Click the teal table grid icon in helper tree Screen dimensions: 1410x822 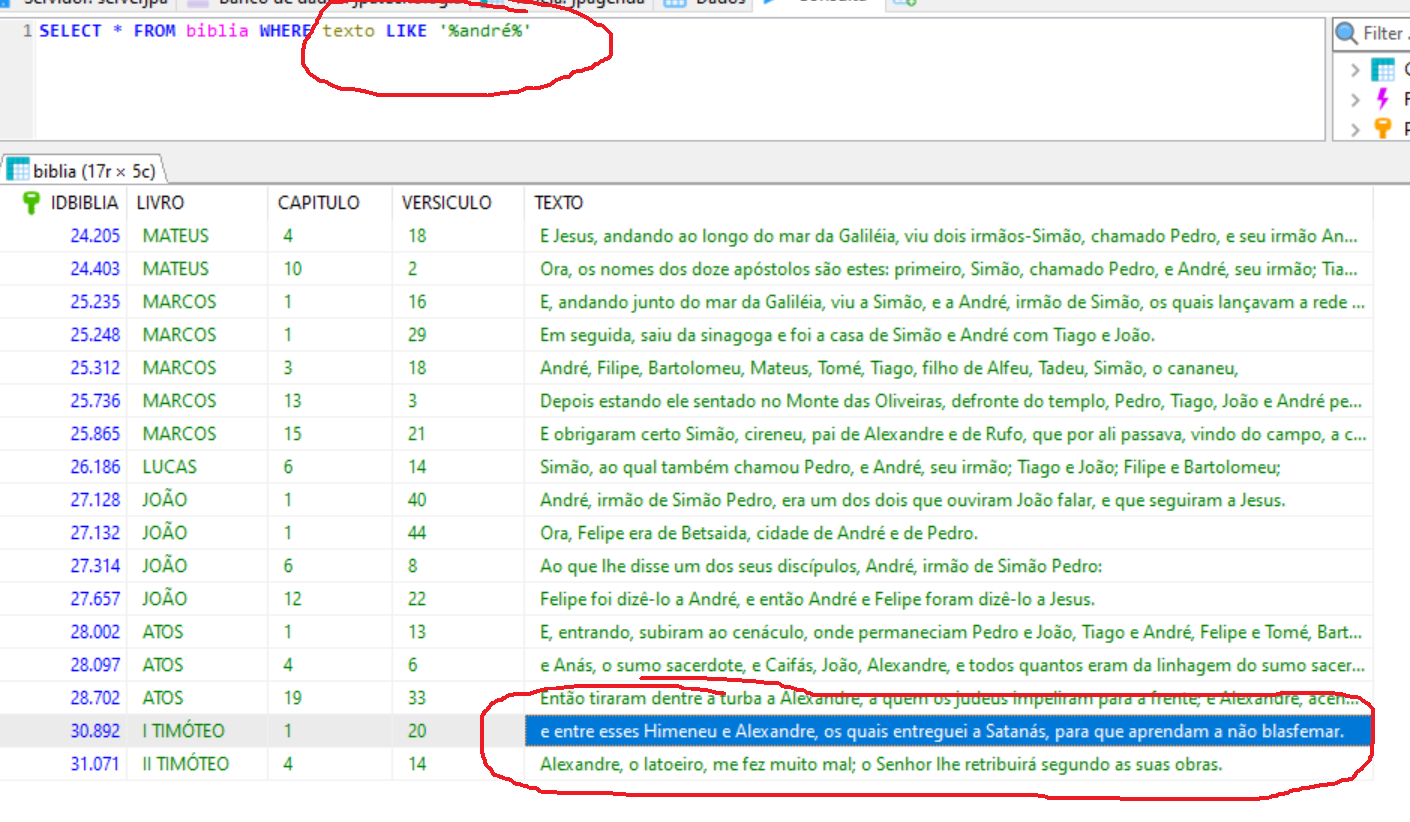click(1383, 70)
